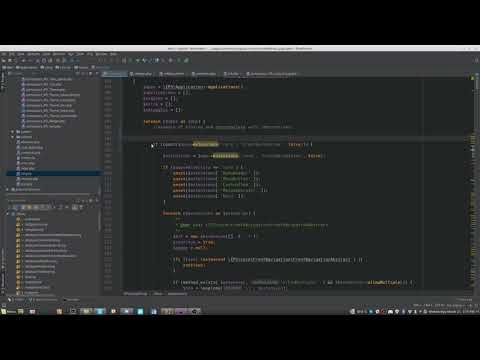The height and width of the screenshot is (360, 480).
Task: Open the Code menu
Action: [x=46, y=54]
